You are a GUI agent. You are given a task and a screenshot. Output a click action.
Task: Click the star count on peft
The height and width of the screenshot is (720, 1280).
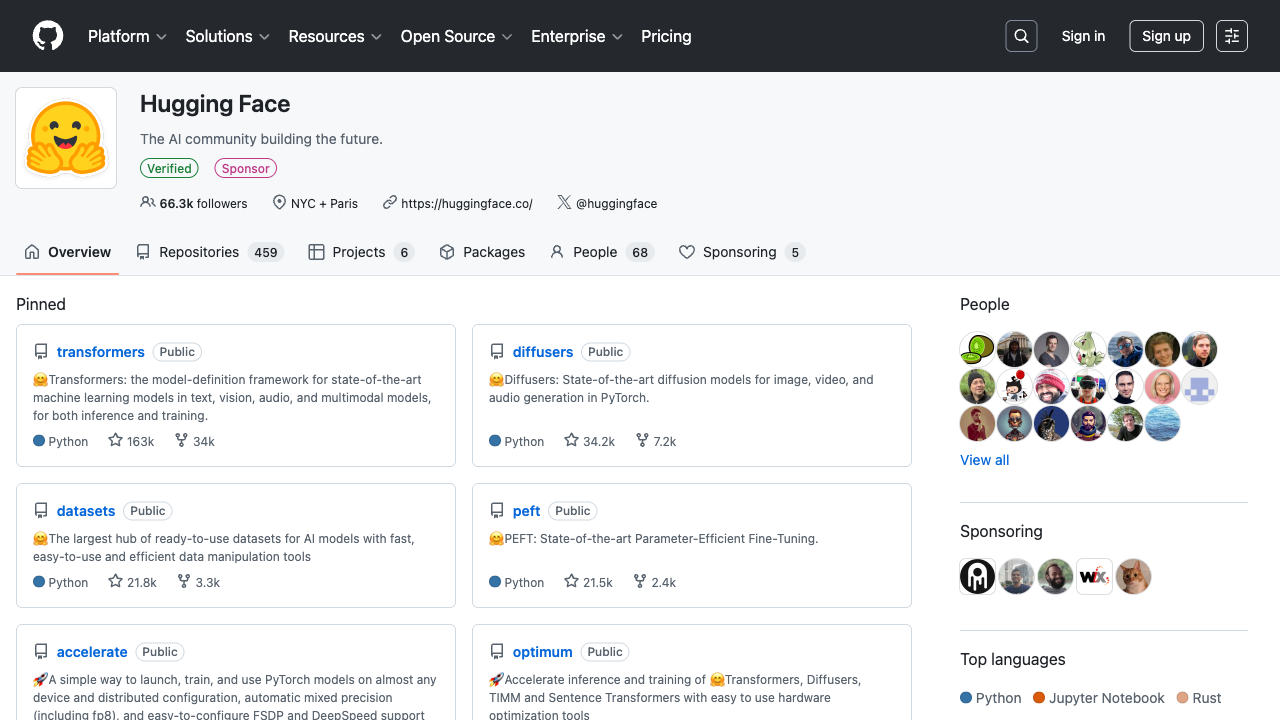(x=588, y=582)
